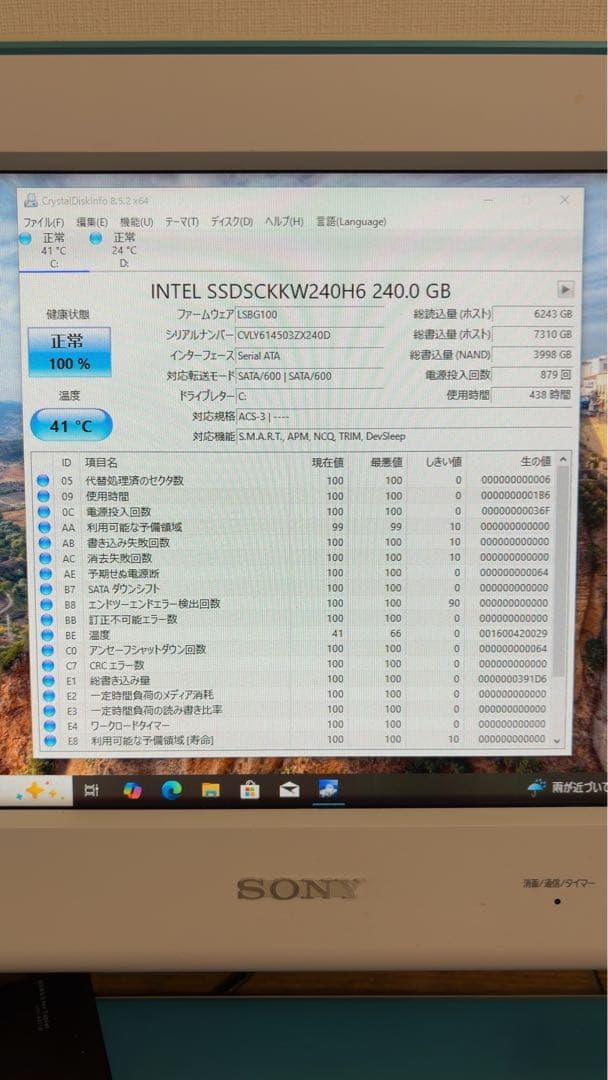The height and width of the screenshot is (1080, 608).
Task: Open Copilot from the taskbar
Action: tap(132, 791)
